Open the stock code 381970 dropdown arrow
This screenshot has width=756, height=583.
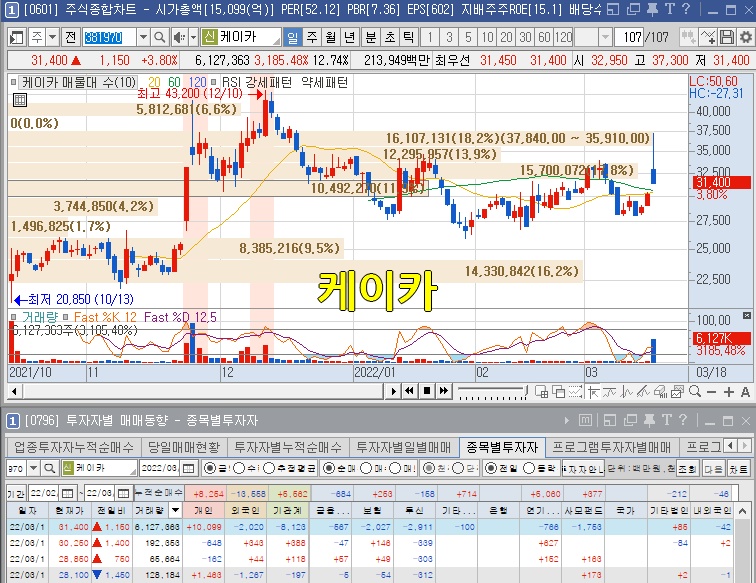pyautogui.click(x=143, y=37)
